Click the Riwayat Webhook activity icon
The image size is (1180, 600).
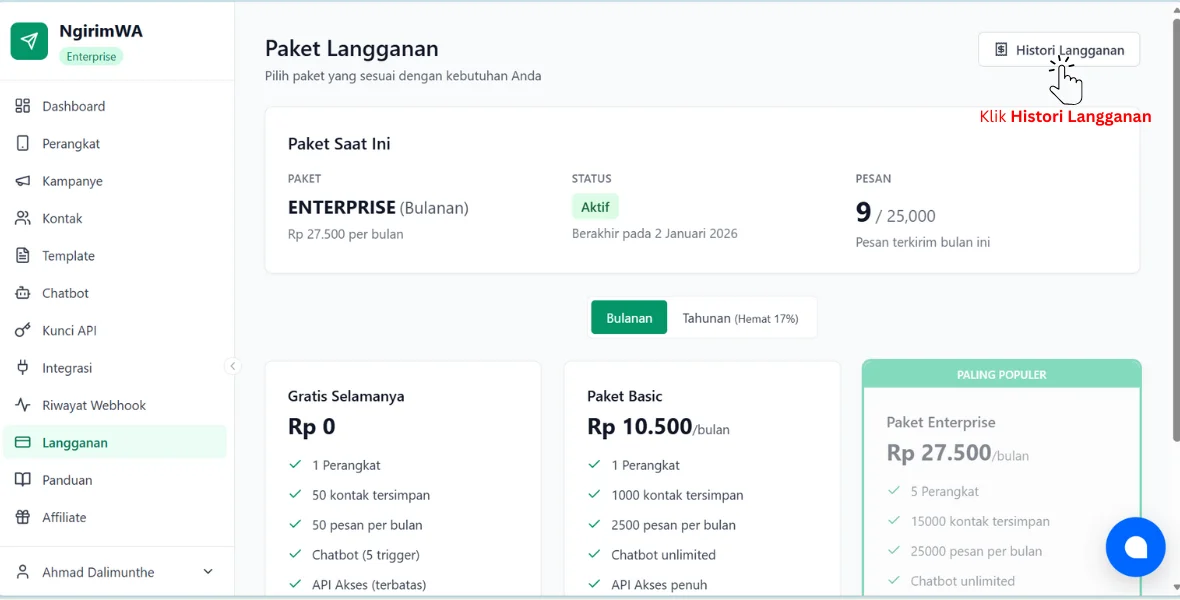point(23,405)
